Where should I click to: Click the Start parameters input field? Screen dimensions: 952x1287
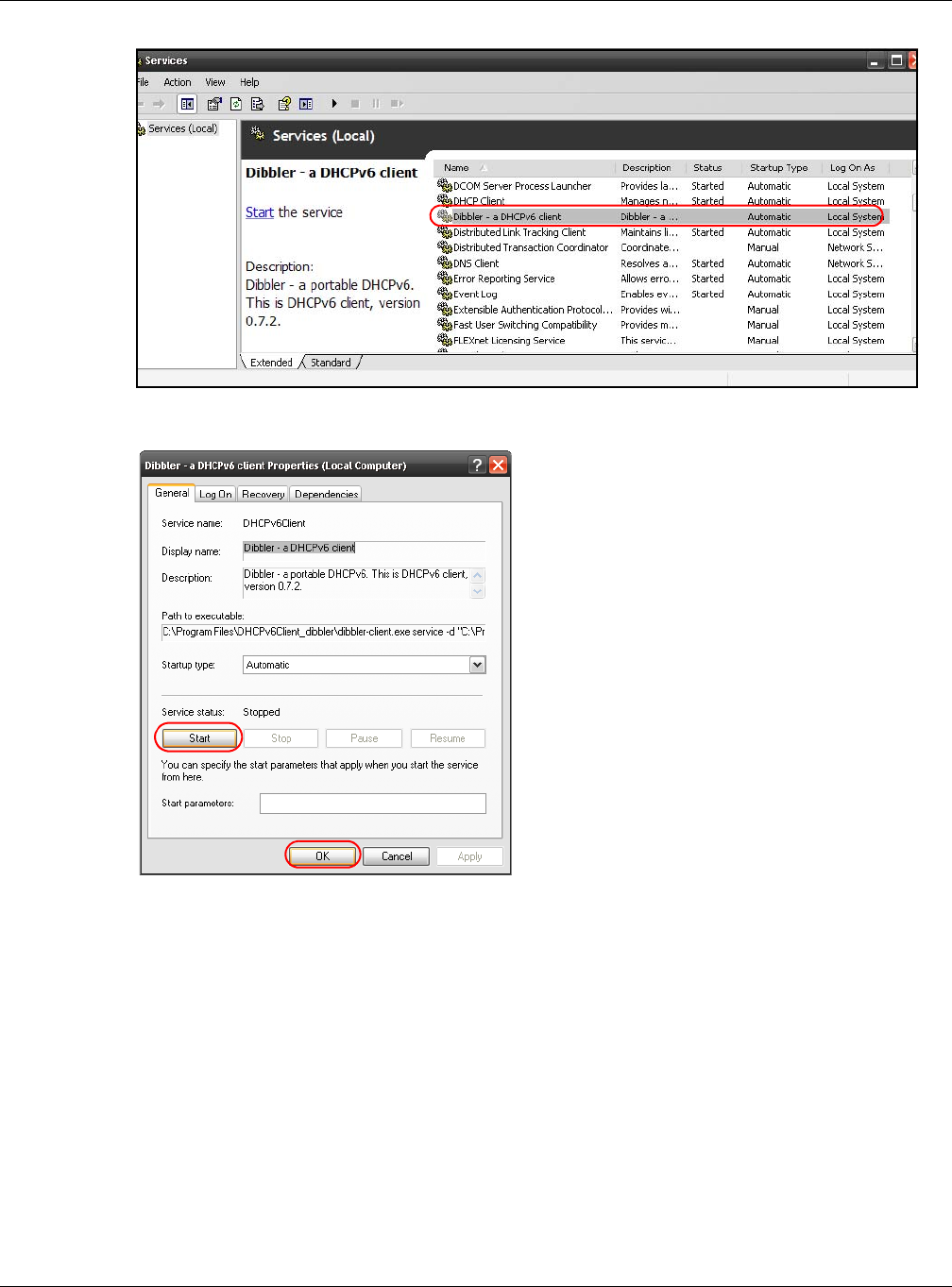pyautogui.click(x=373, y=804)
